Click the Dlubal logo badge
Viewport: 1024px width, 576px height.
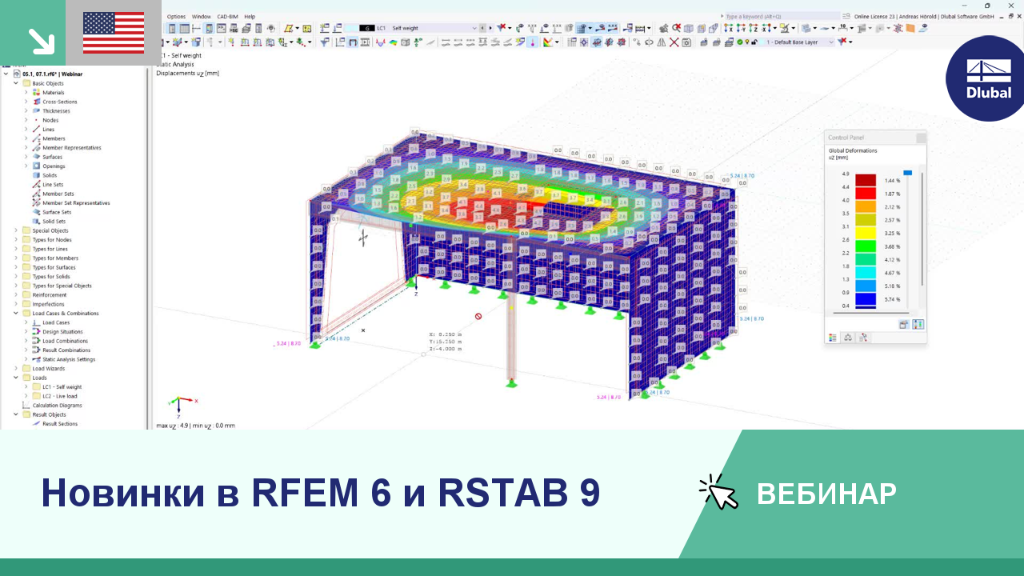[986, 78]
